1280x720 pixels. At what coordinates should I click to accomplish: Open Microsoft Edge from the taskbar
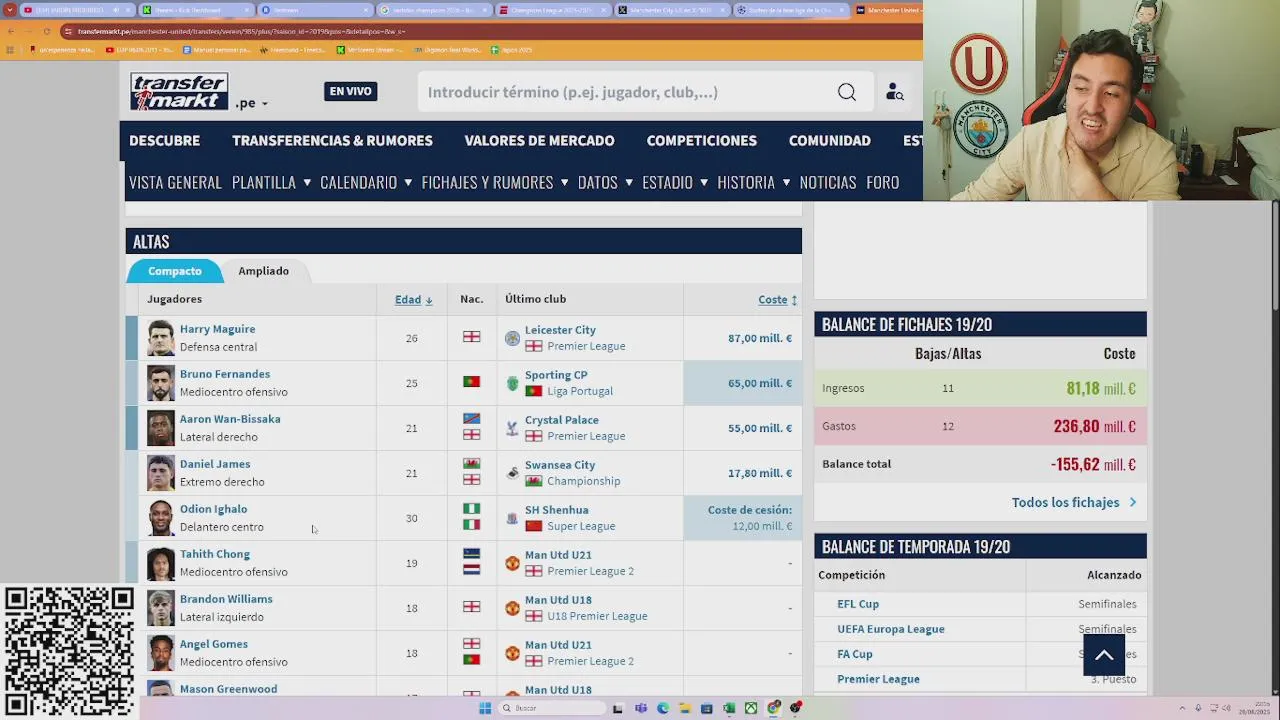click(x=662, y=708)
